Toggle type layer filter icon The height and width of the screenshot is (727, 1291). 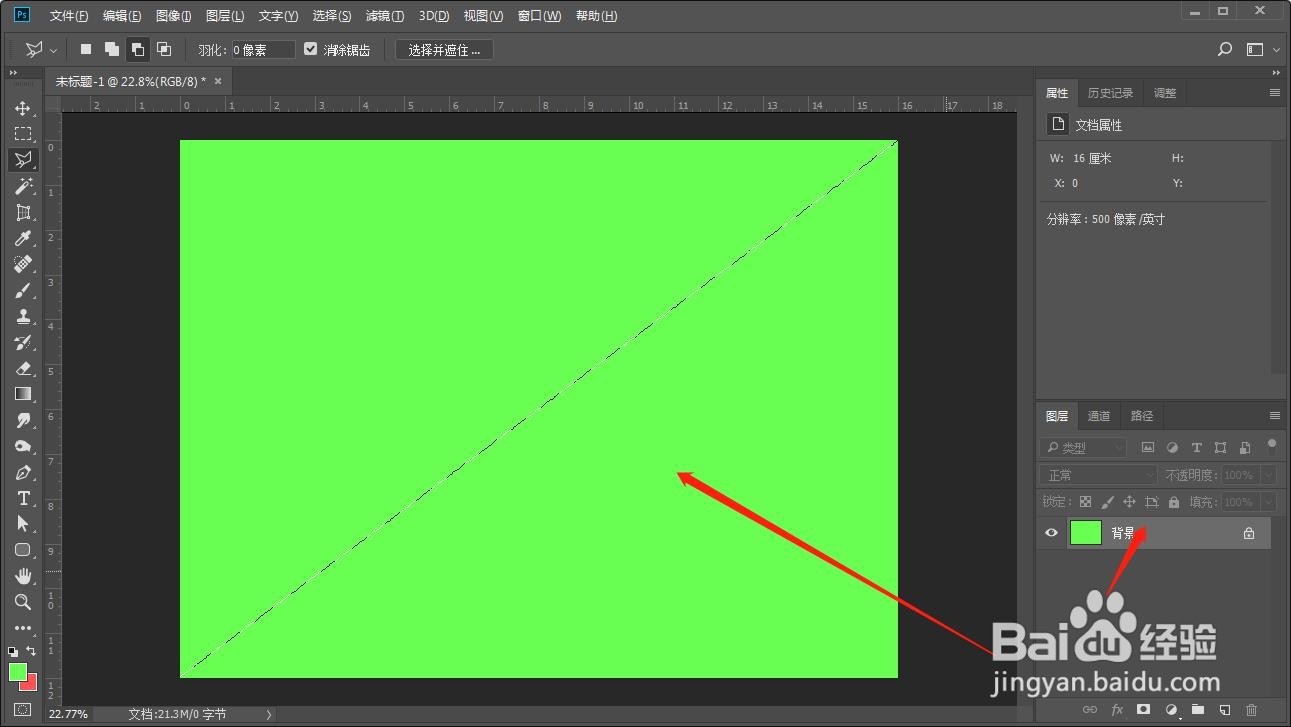(x=1196, y=448)
